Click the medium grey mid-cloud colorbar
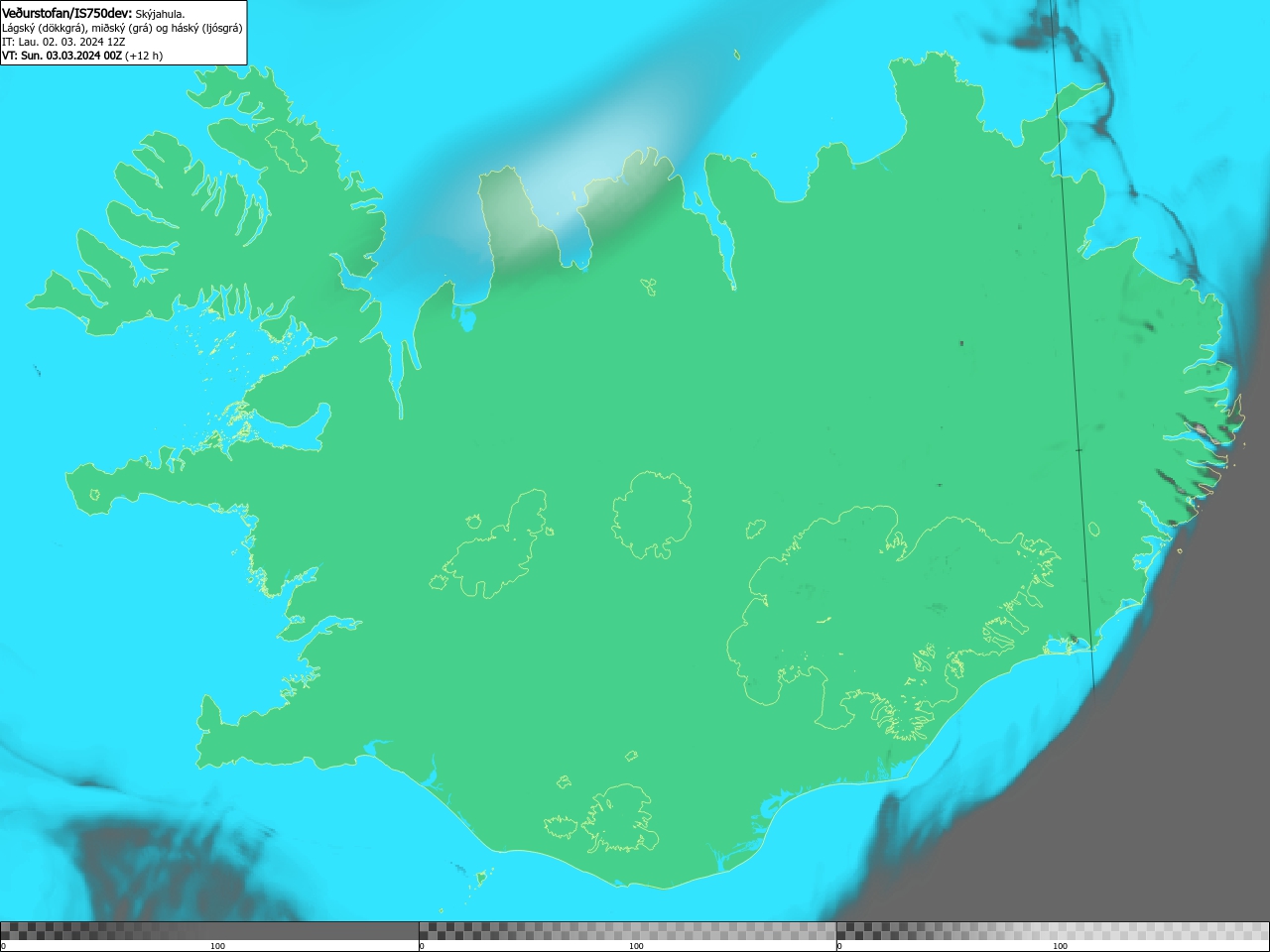 pos(627,931)
